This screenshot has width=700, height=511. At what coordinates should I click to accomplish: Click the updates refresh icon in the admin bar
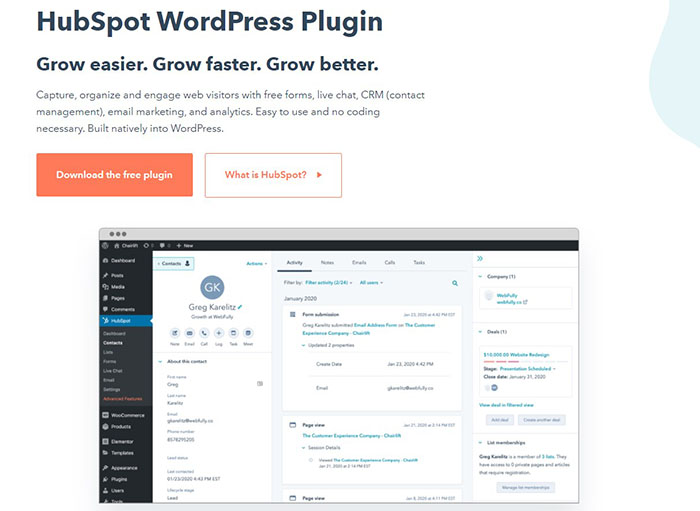(148, 245)
